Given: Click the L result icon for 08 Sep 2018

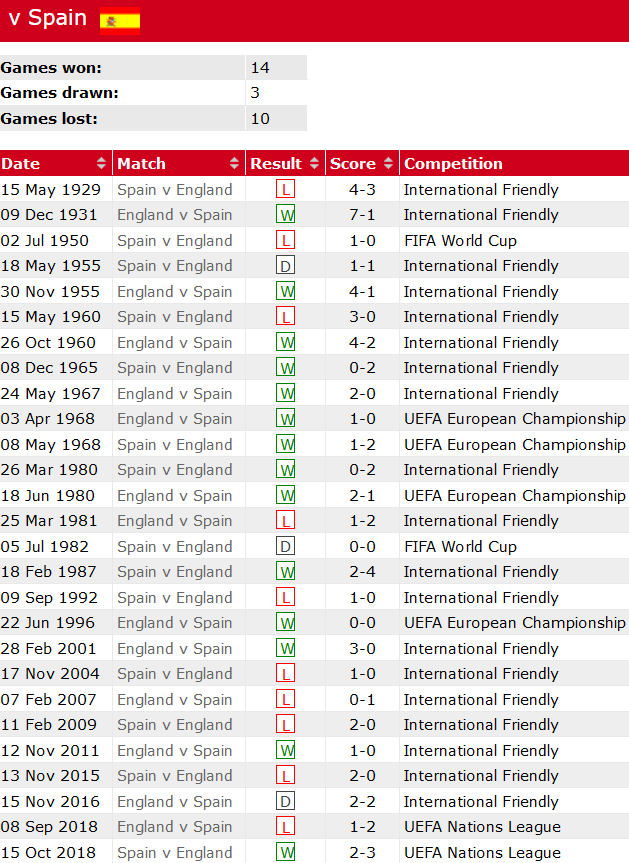Looking at the screenshot, I should [286, 827].
